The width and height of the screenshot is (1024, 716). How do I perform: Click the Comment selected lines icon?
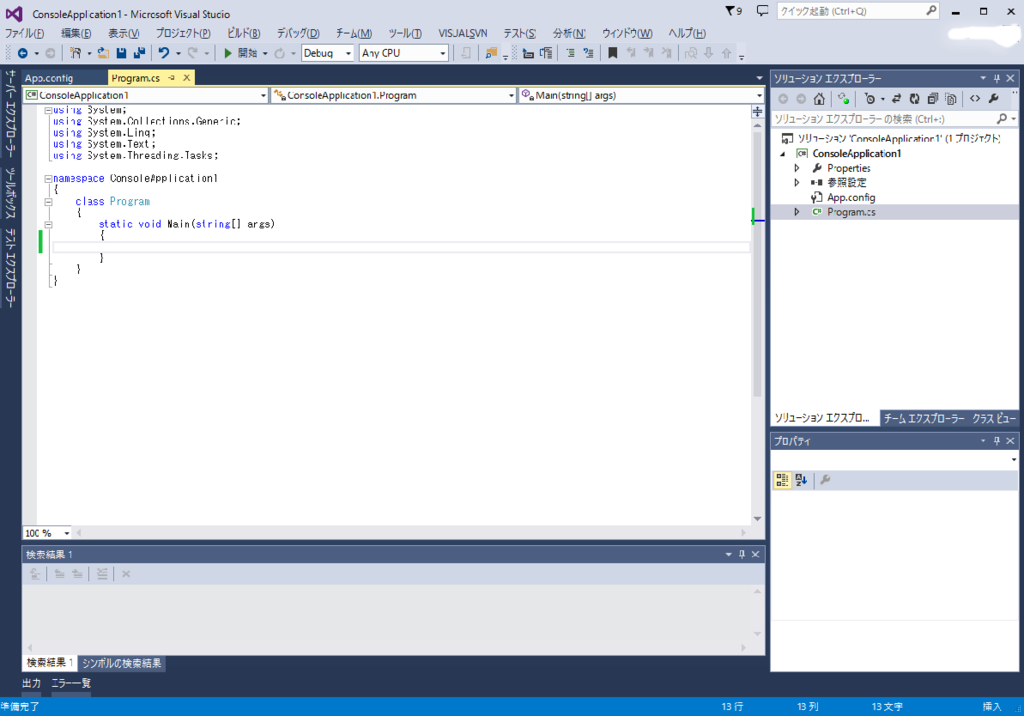570,53
